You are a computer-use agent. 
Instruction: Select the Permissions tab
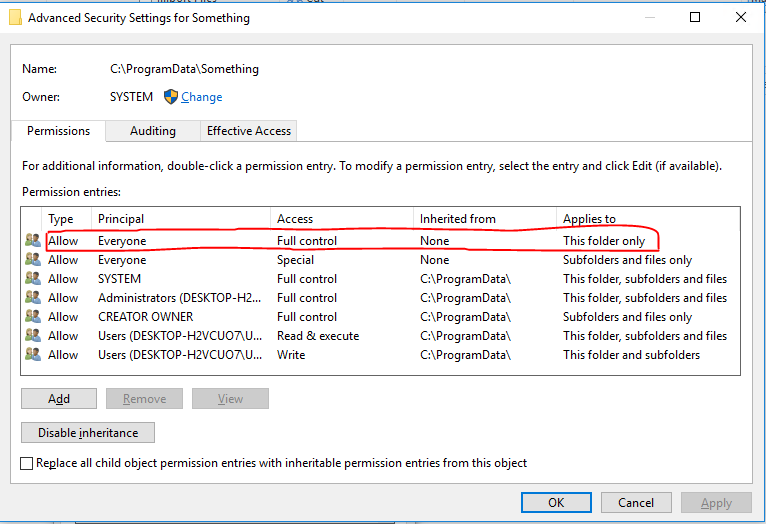click(x=58, y=131)
